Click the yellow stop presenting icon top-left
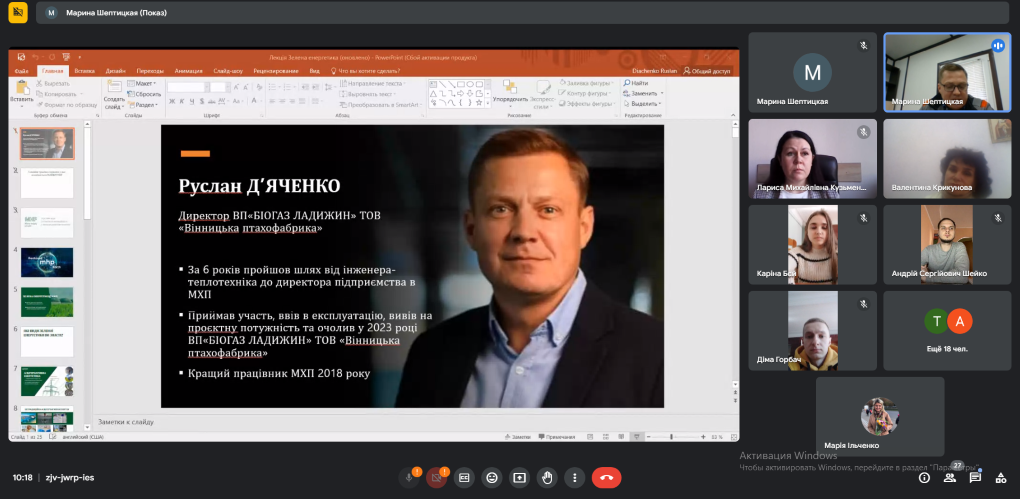This screenshot has width=1020, height=499. [x=18, y=12]
